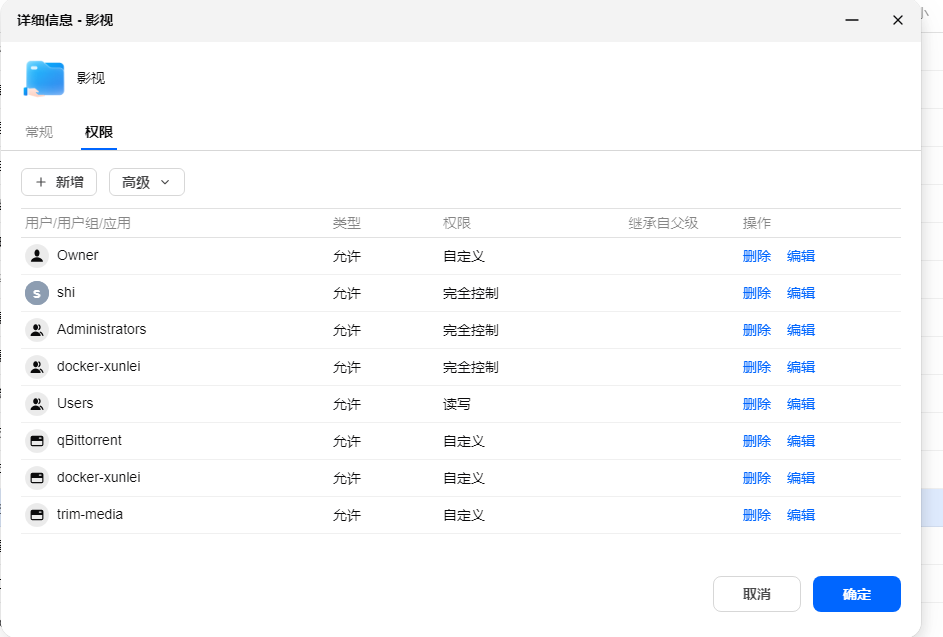
Task: Click the docker-xunlei group icon
Action: point(37,367)
